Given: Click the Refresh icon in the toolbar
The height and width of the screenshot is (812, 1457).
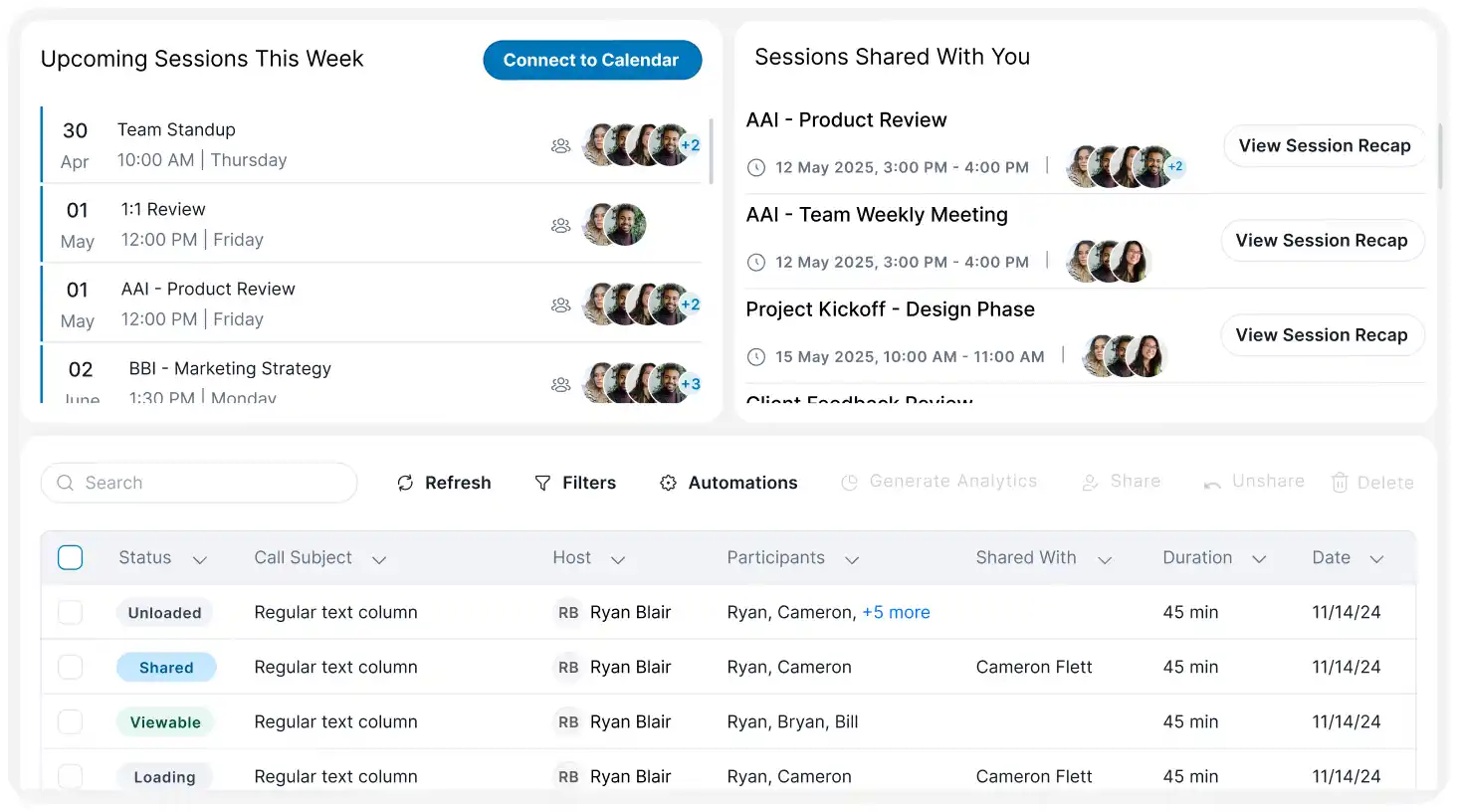Looking at the screenshot, I should pyautogui.click(x=405, y=483).
